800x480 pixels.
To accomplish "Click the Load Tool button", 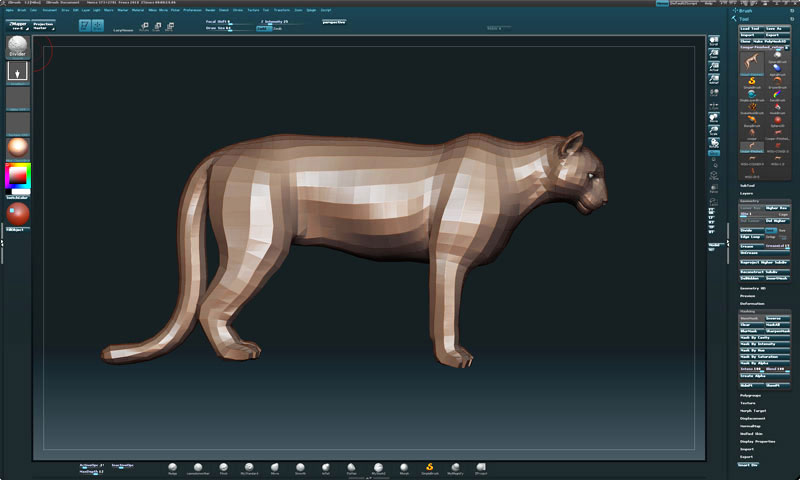I will [x=751, y=29].
